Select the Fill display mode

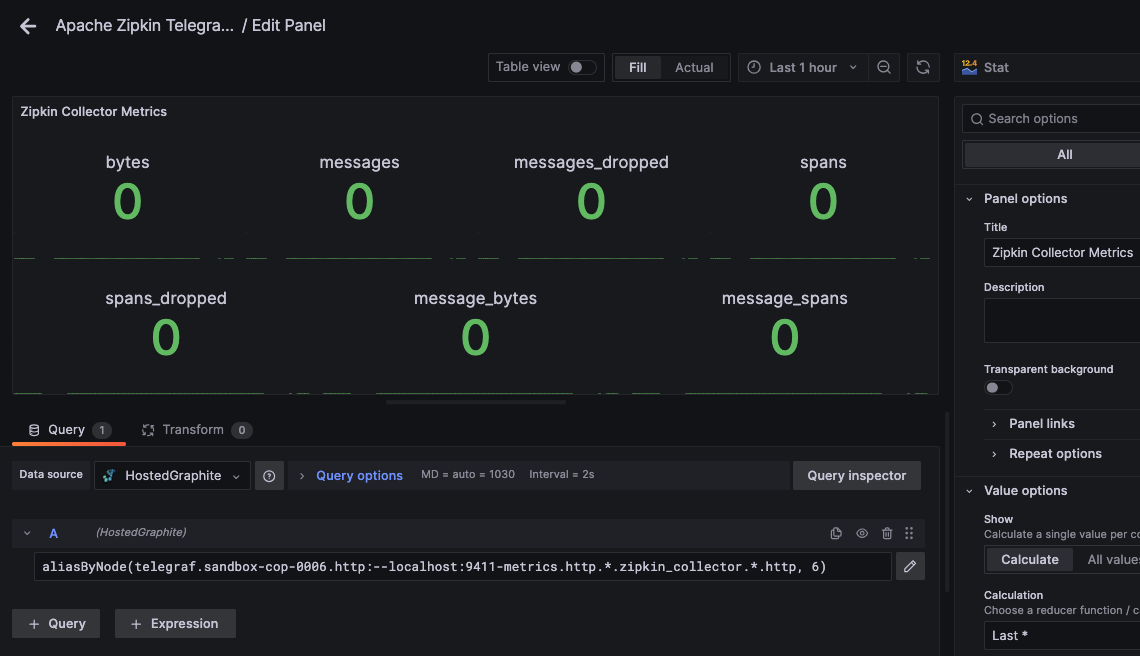point(638,68)
